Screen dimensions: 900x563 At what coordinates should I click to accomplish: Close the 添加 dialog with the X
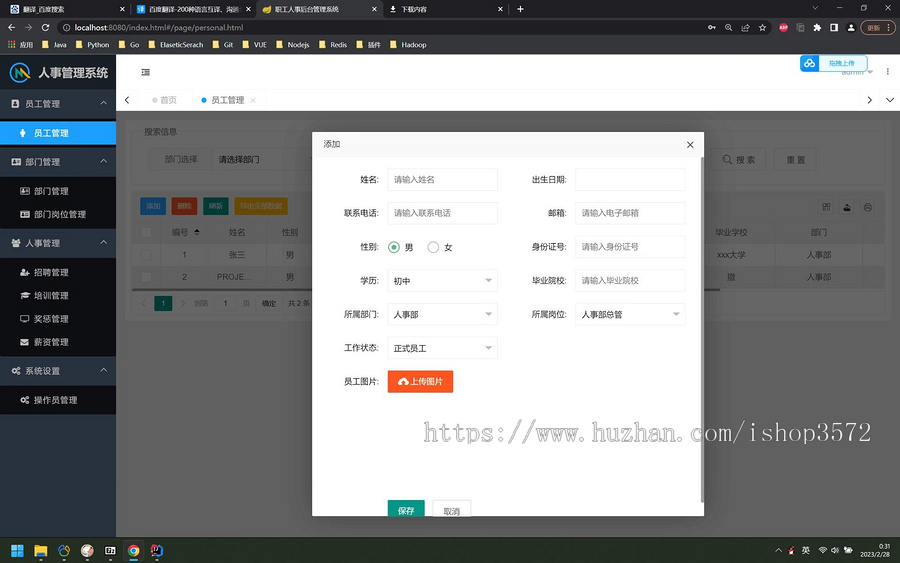(x=690, y=145)
